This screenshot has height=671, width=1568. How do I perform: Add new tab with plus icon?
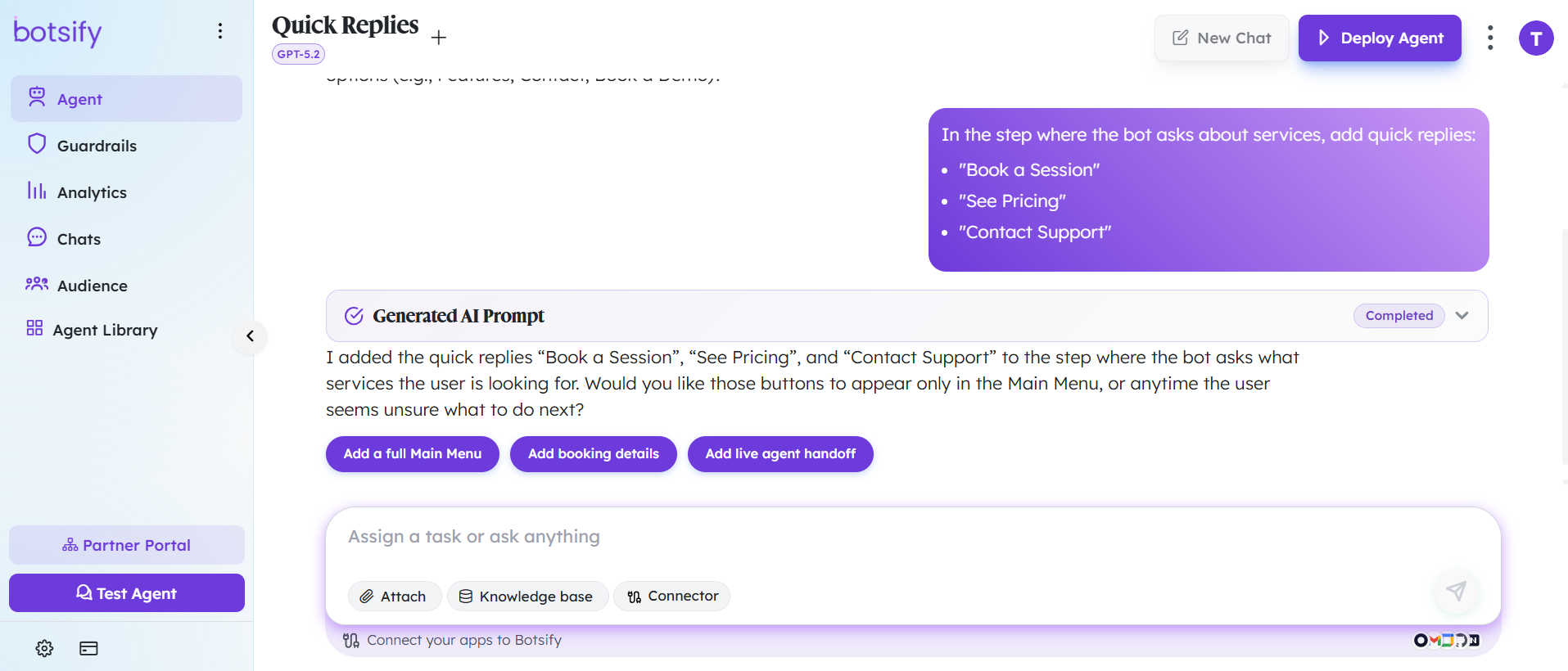click(x=439, y=38)
